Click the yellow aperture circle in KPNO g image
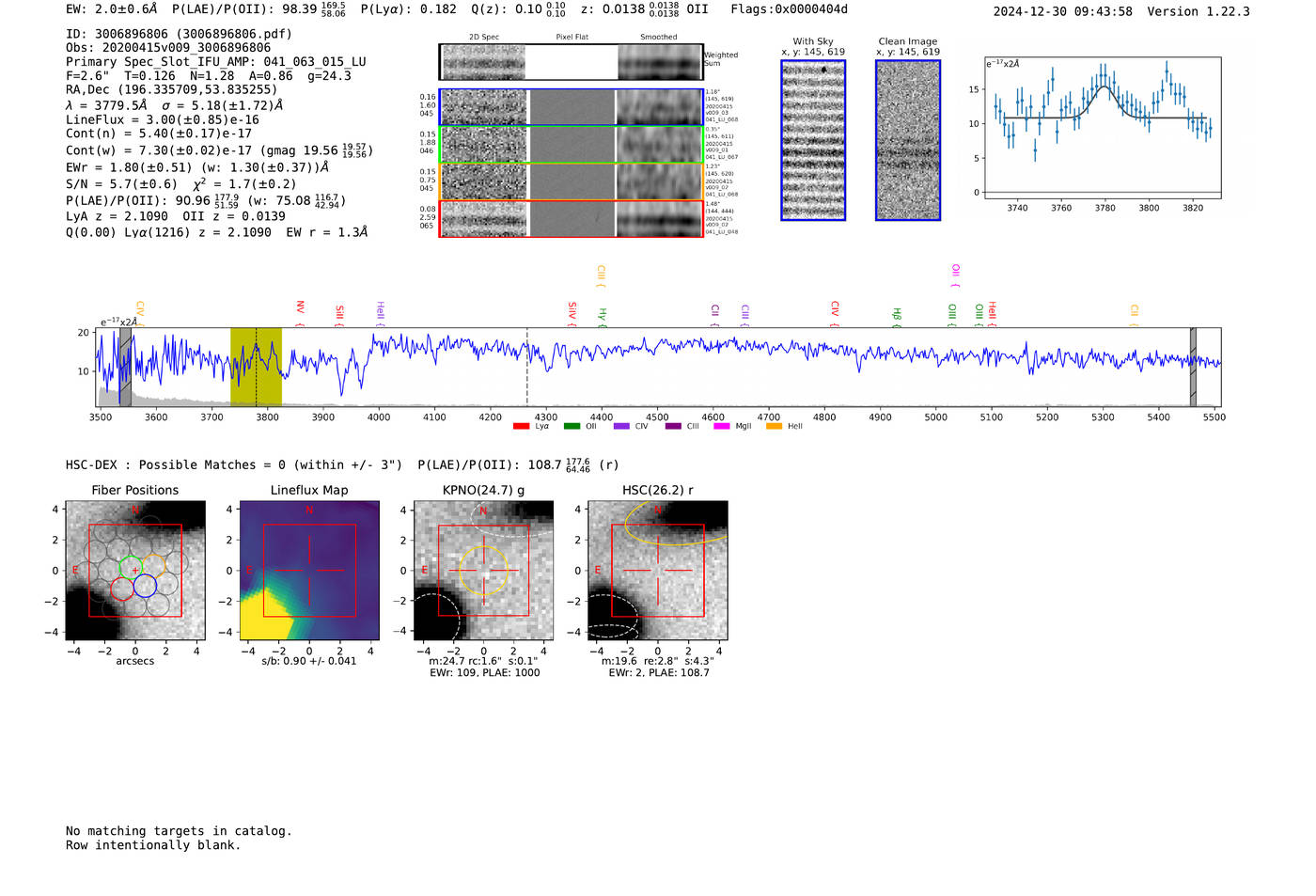The image size is (1316, 896). (x=483, y=571)
